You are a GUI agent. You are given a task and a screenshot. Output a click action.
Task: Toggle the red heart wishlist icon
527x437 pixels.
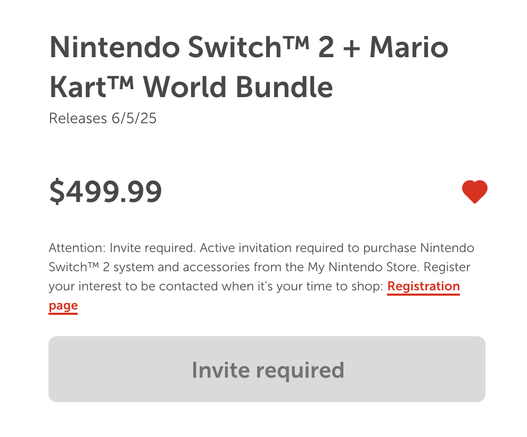click(475, 192)
